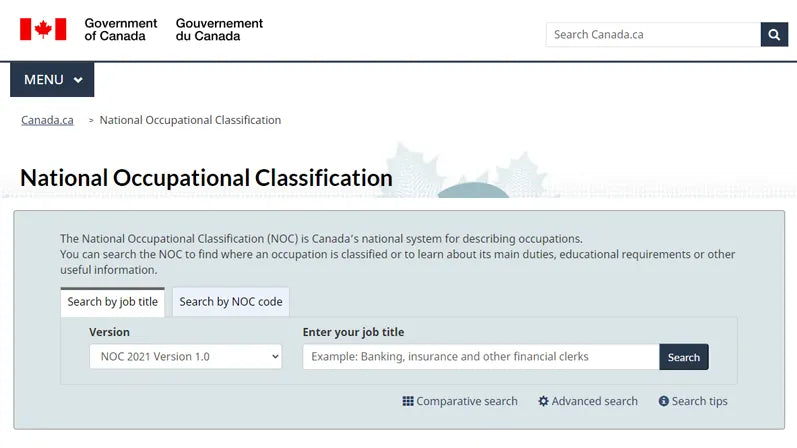Click the Gouvernement du Canada wordmark
The width and height of the screenshot is (797, 448).
click(x=219, y=30)
